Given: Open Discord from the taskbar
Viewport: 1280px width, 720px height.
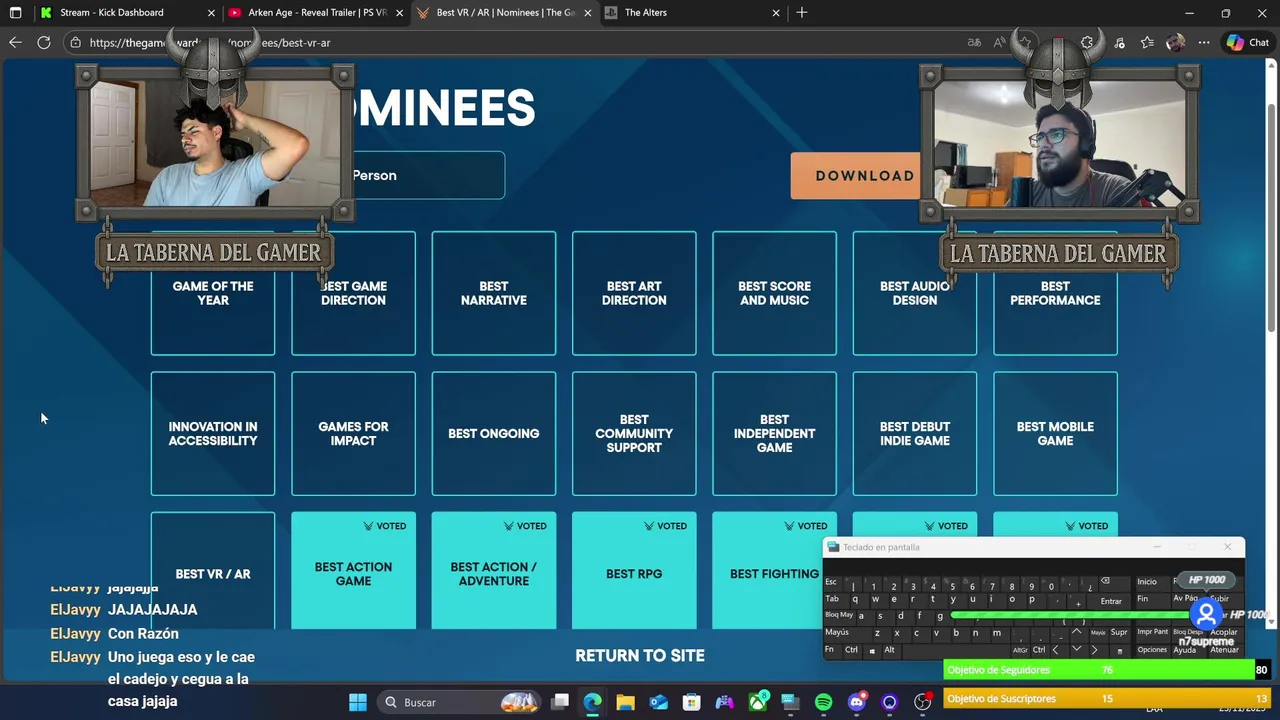Looking at the screenshot, I should (857, 702).
